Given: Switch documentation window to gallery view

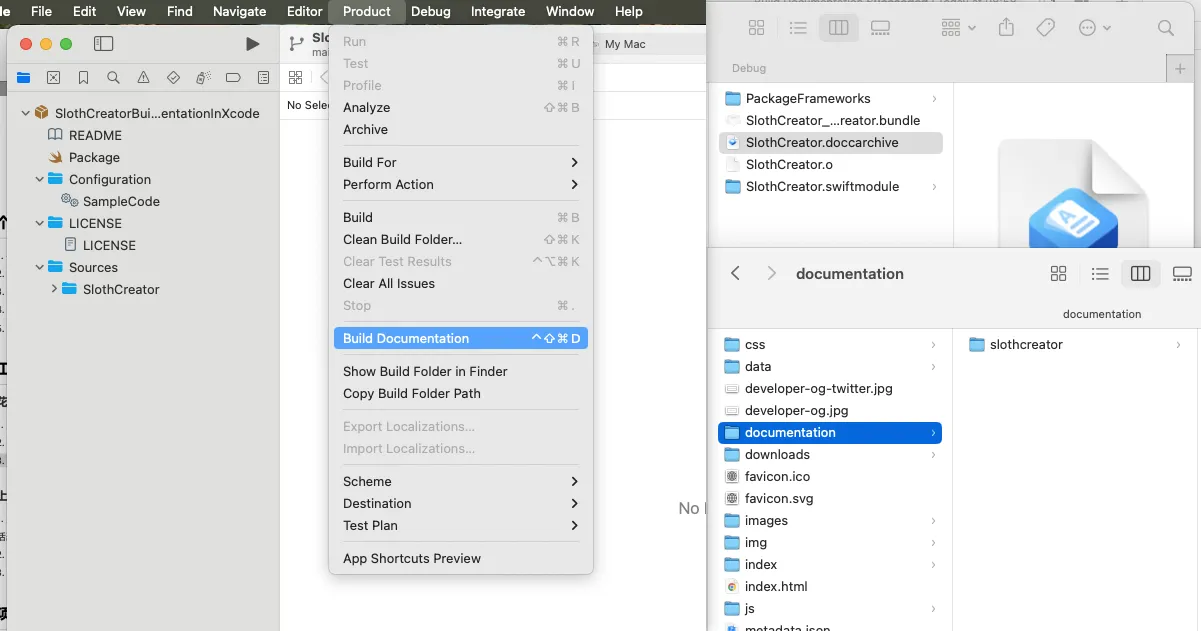Looking at the screenshot, I should [x=1182, y=274].
